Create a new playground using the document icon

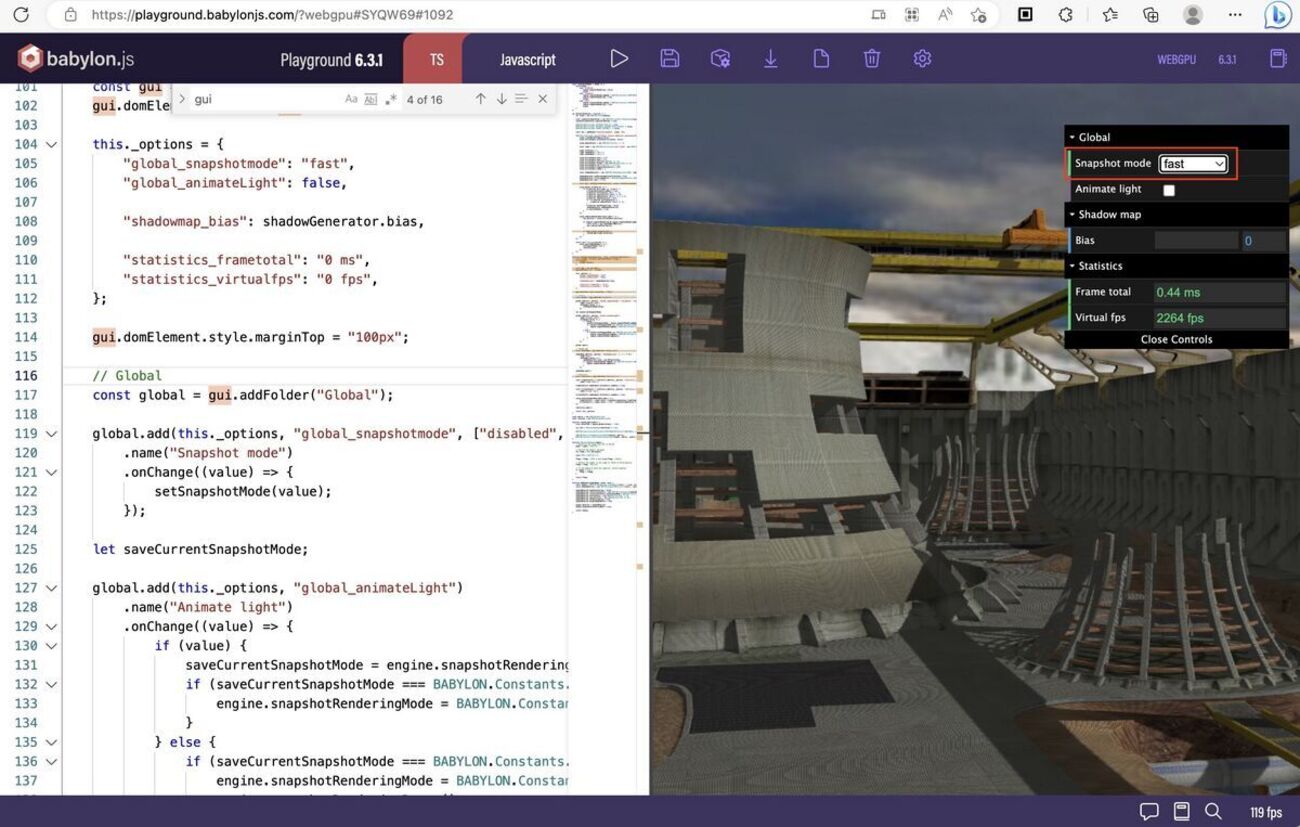coord(820,58)
